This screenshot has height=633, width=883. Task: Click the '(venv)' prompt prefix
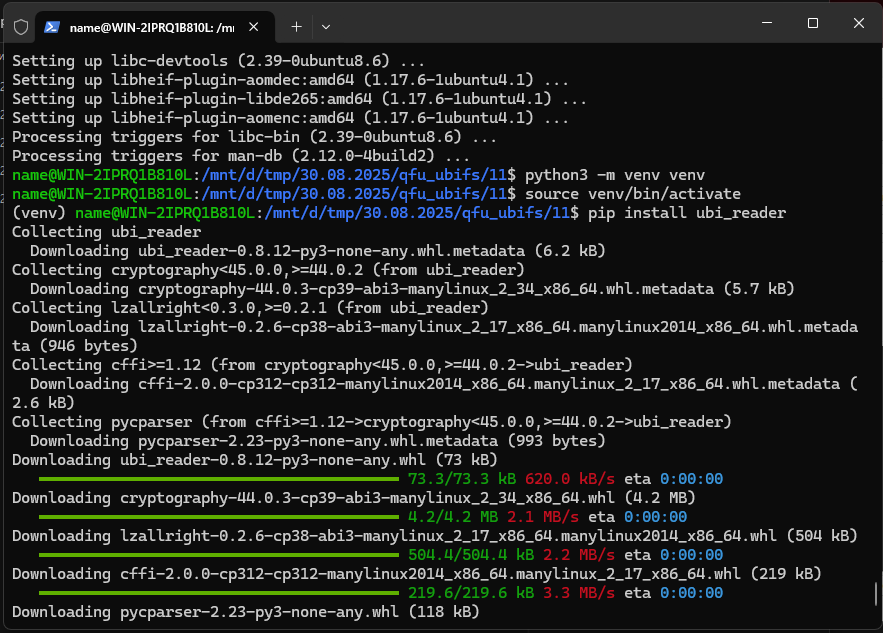pyautogui.click(x=39, y=213)
